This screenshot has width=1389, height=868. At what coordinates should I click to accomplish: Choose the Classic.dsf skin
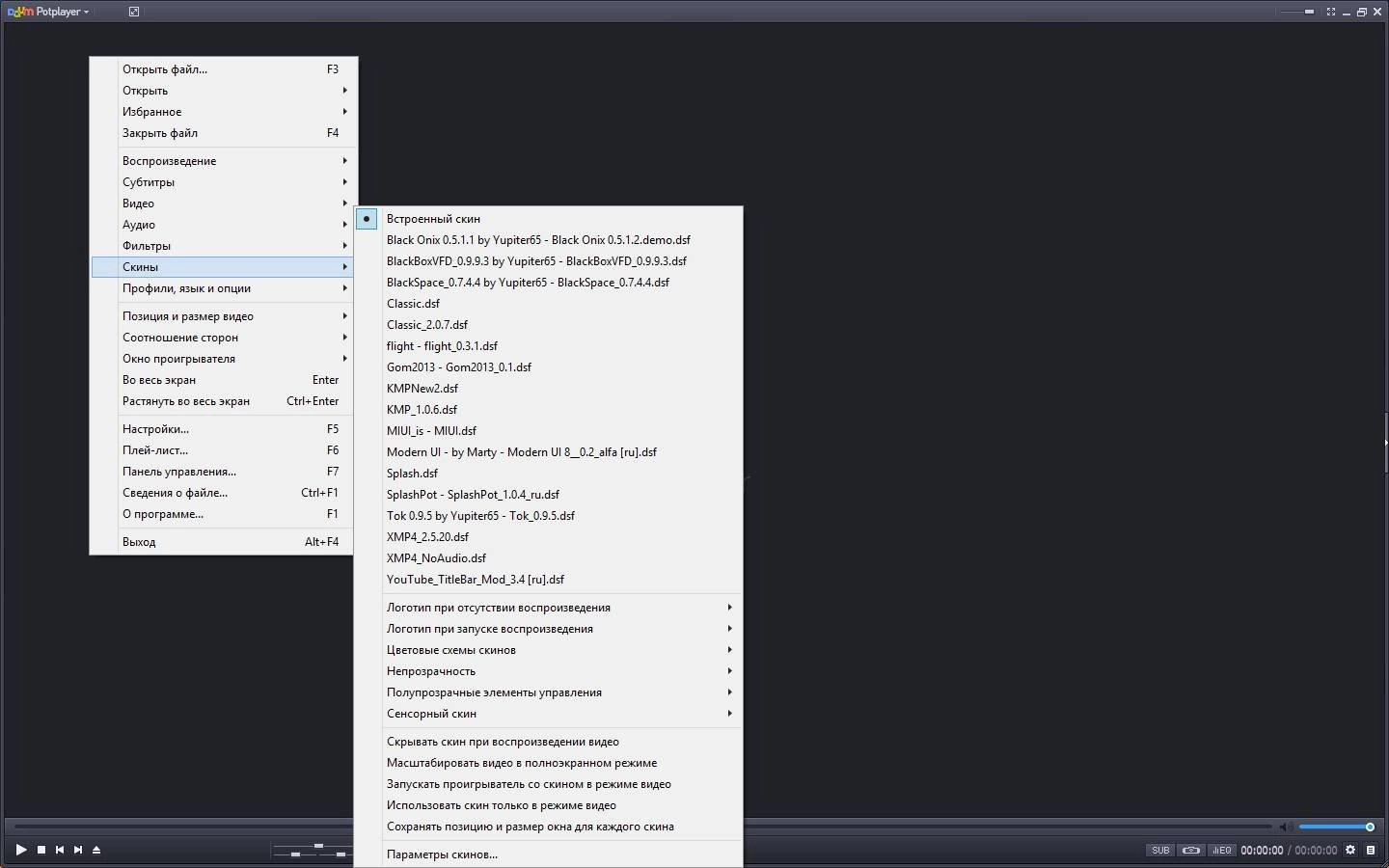tap(549, 304)
